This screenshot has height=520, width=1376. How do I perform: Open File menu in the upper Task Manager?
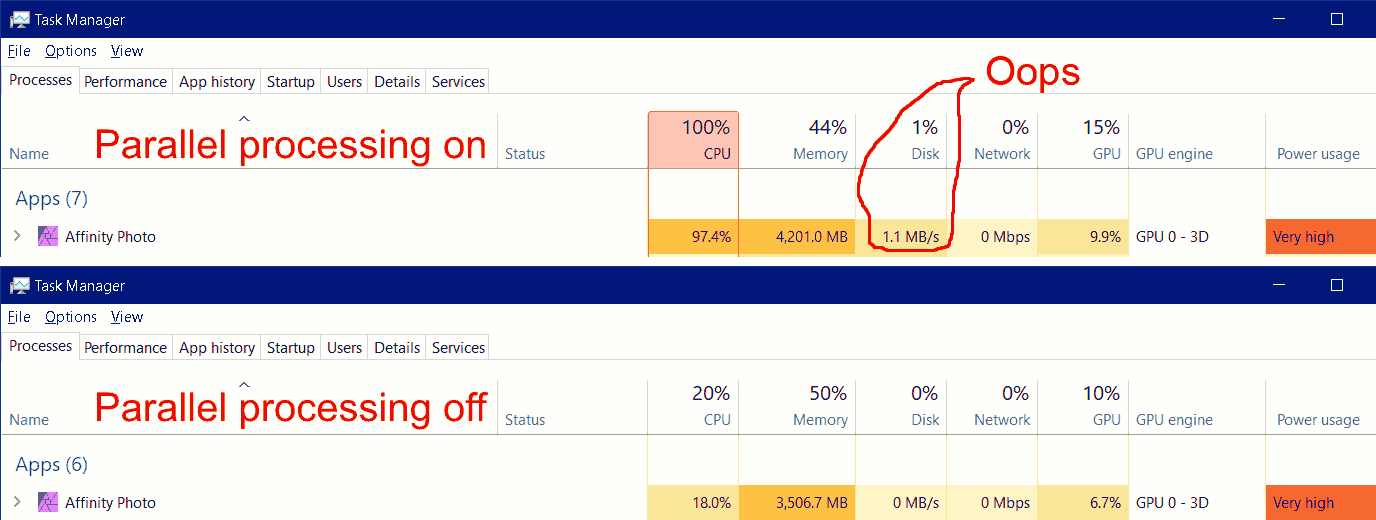(19, 51)
